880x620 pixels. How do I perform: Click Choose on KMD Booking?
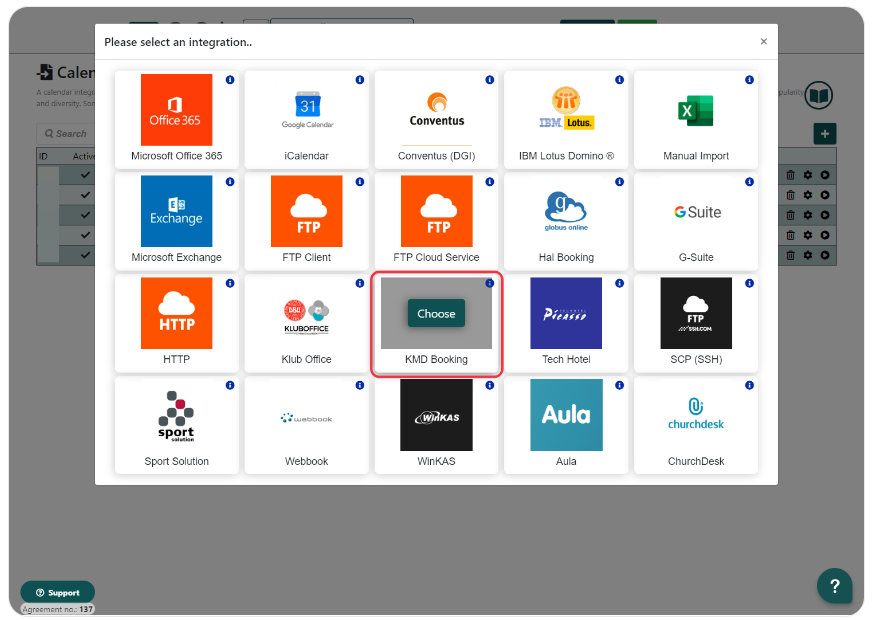pyautogui.click(x=436, y=314)
